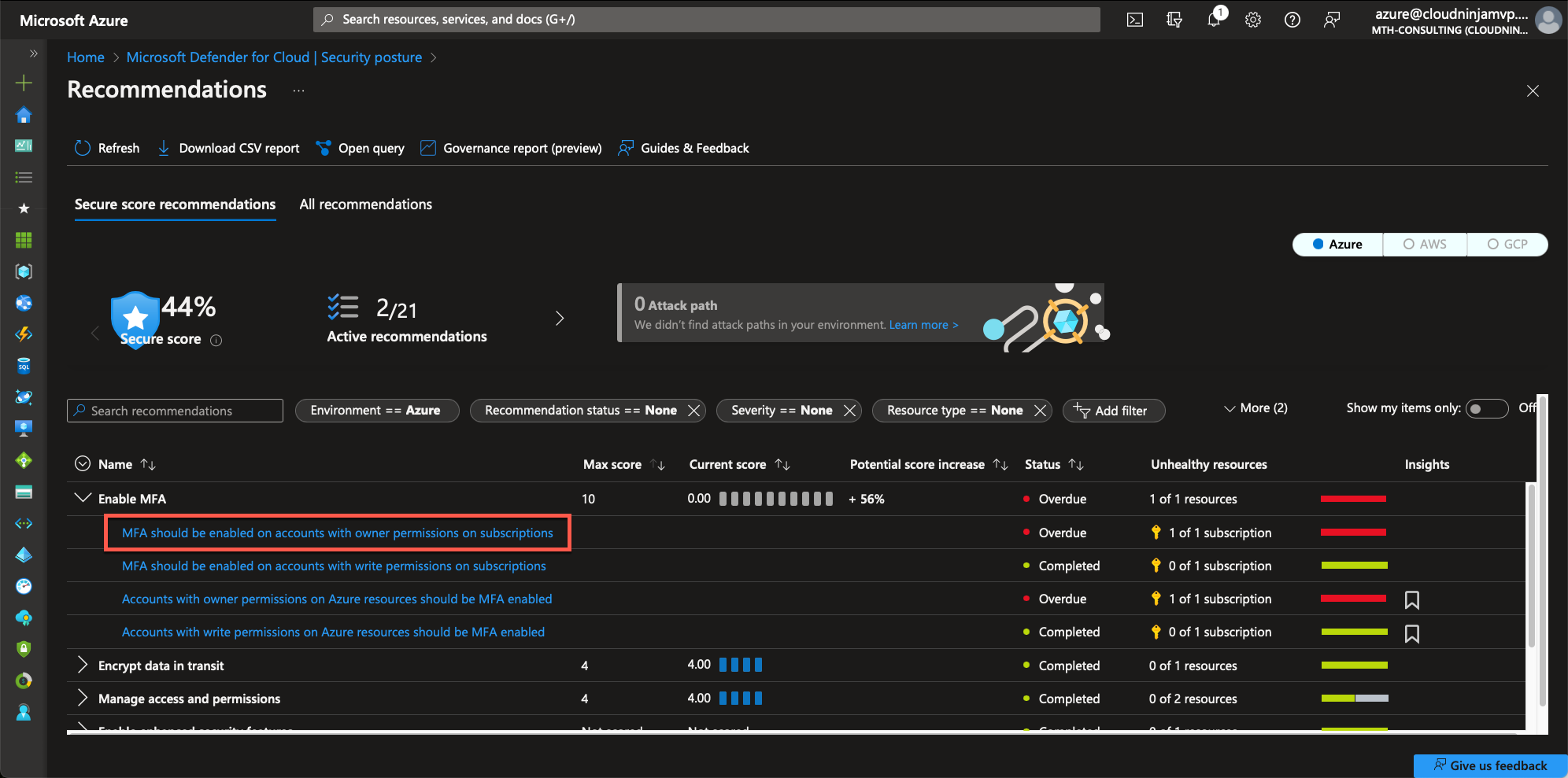Sort by Potential score increase column
Image resolution: width=1568 pixels, height=778 pixels.
(1000, 464)
